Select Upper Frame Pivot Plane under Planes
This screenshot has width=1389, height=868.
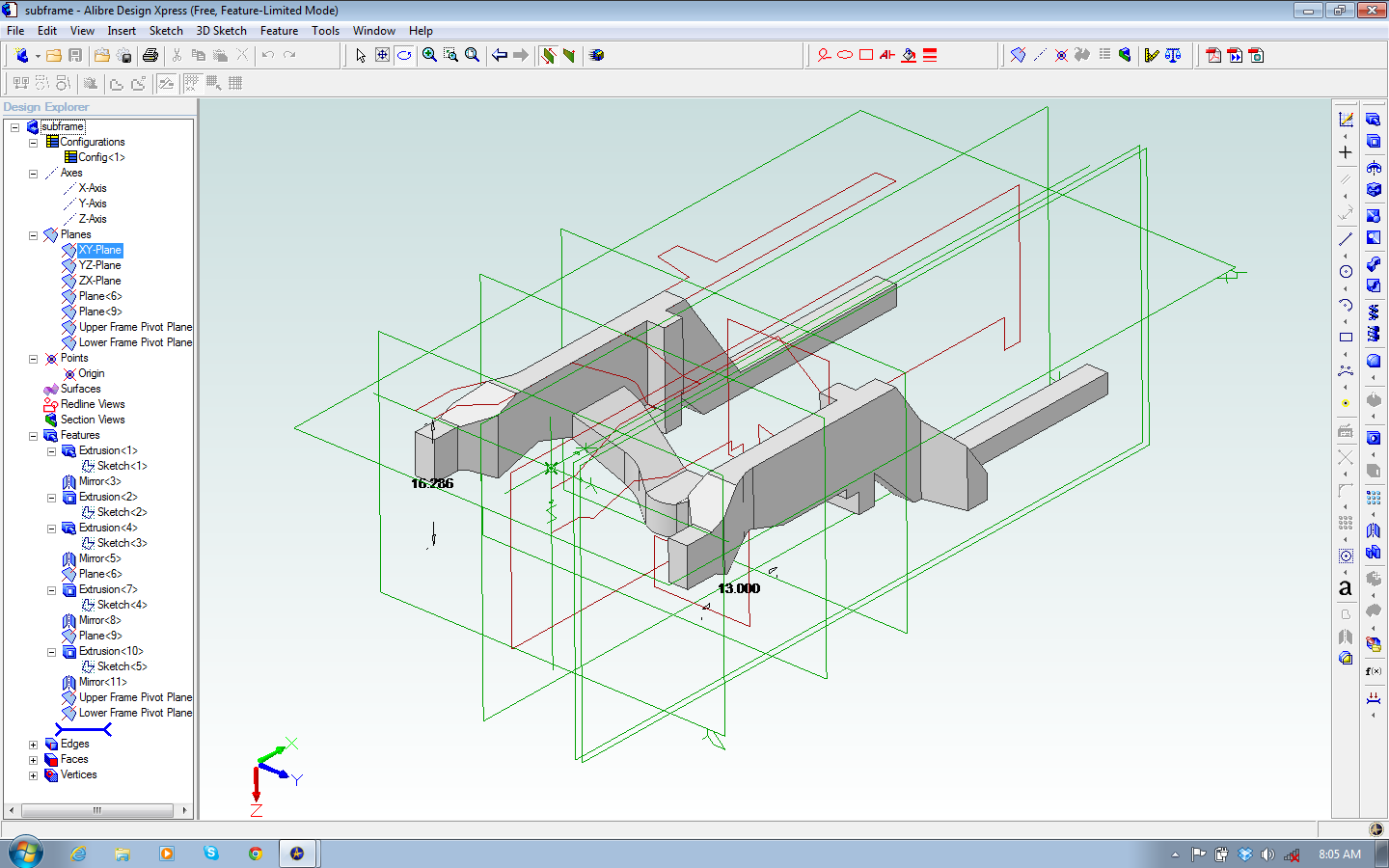pyautogui.click(x=135, y=327)
